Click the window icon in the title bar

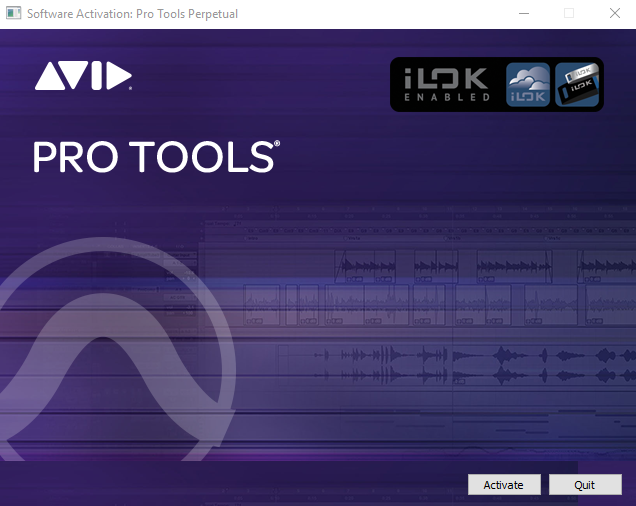(13, 13)
